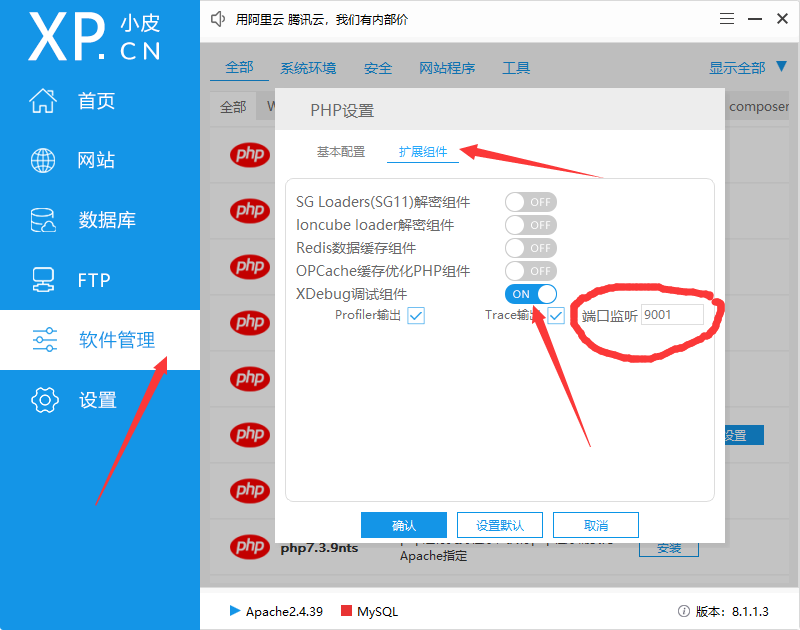Switch to the 基本配置 tab
This screenshot has width=800, height=630.
341,152
